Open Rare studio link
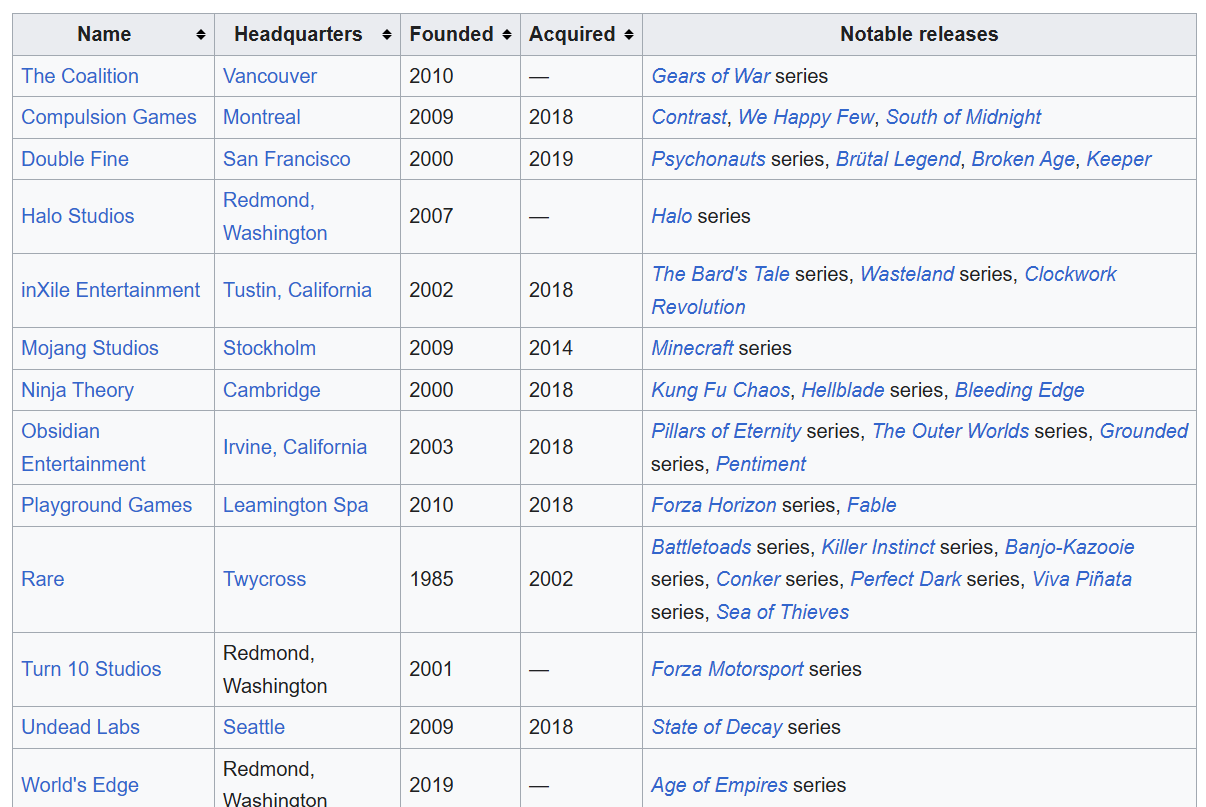The image size is (1206, 807). [x=43, y=579]
